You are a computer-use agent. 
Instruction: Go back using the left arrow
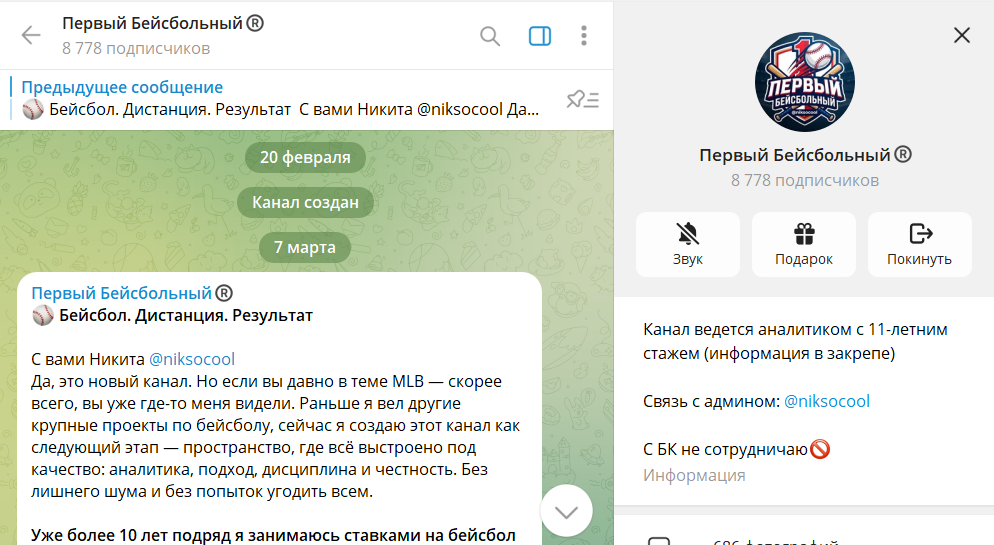pos(30,35)
